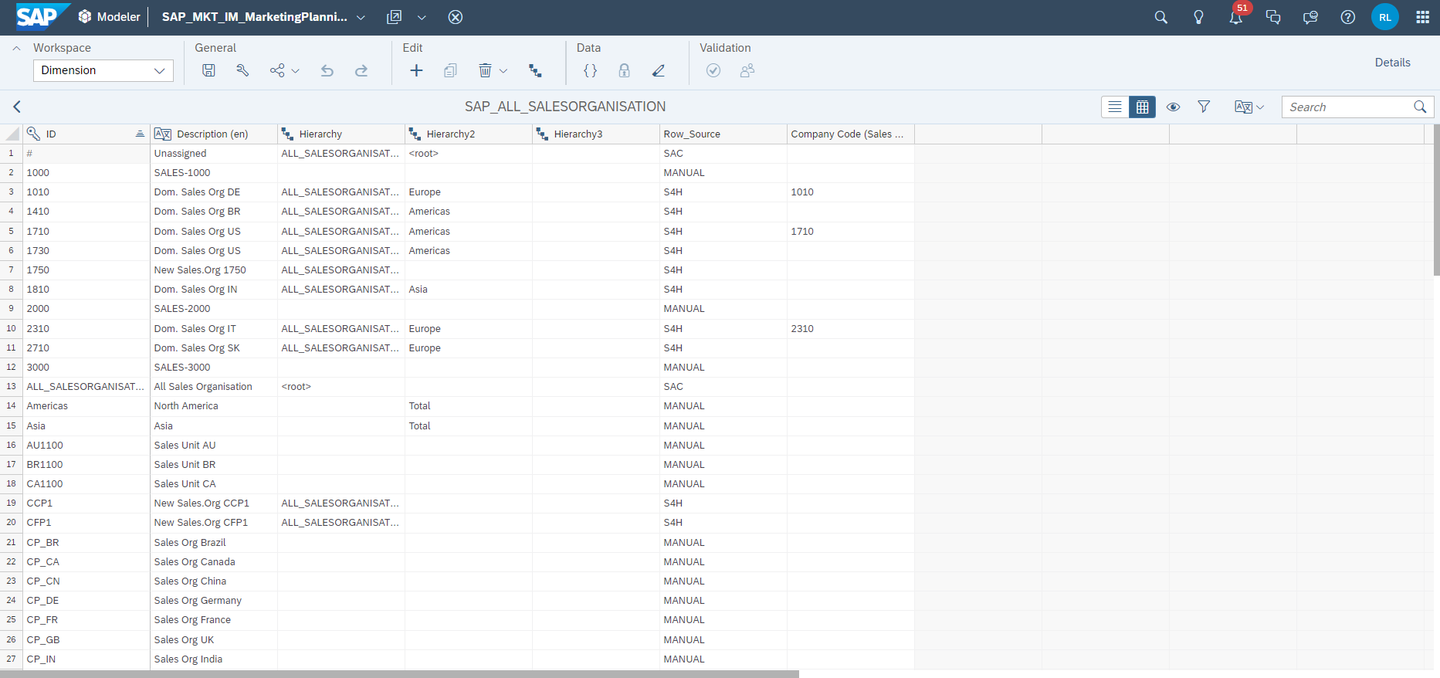Select the Description (en) column header
This screenshot has height=678, width=1440.
pos(214,134)
